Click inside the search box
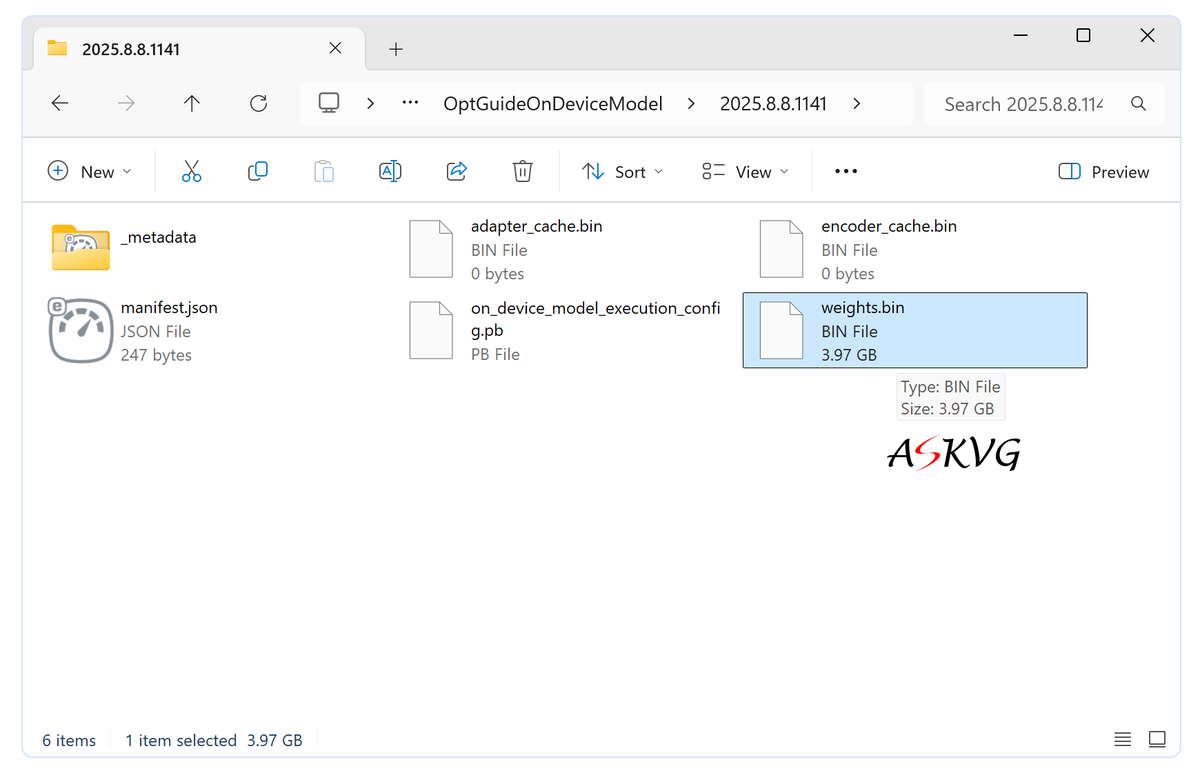The height and width of the screenshot is (782, 1200). (1020, 103)
